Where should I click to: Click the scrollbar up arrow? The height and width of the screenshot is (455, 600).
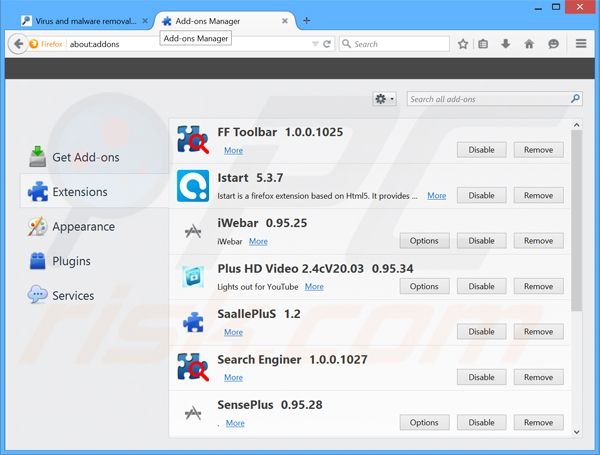(577, 125)
